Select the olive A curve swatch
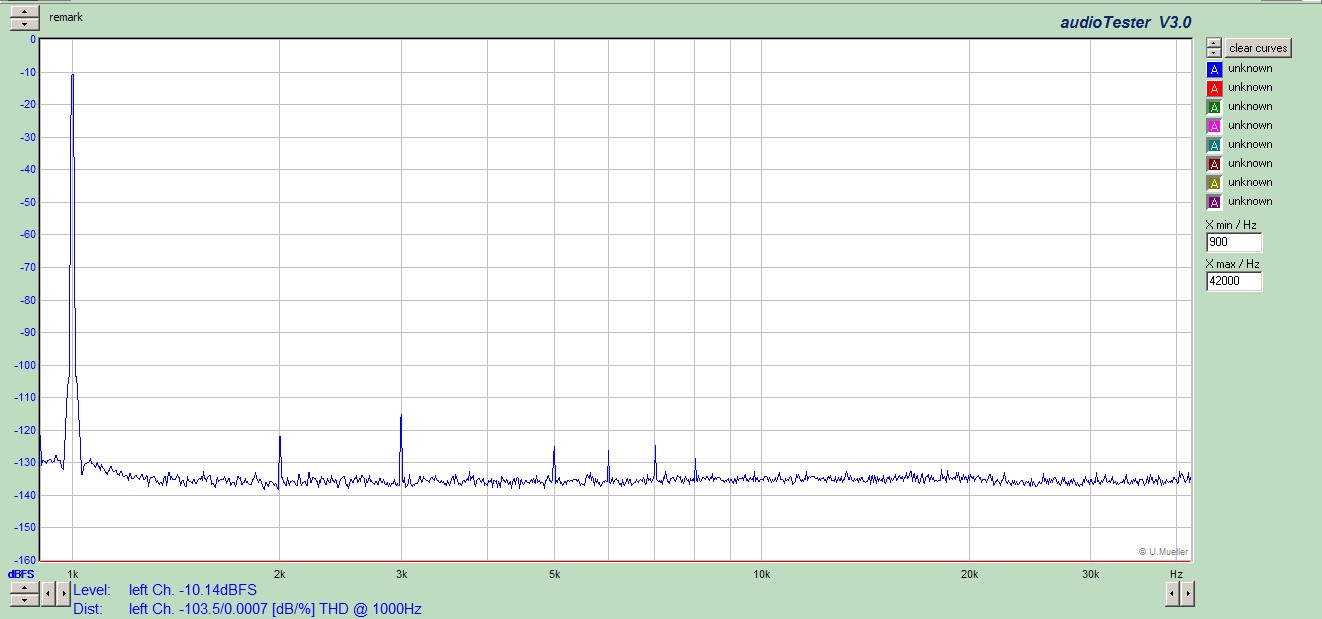The width and height of the screenshot is (1322, 619). pyautogui.click(x=1214, y=183)
